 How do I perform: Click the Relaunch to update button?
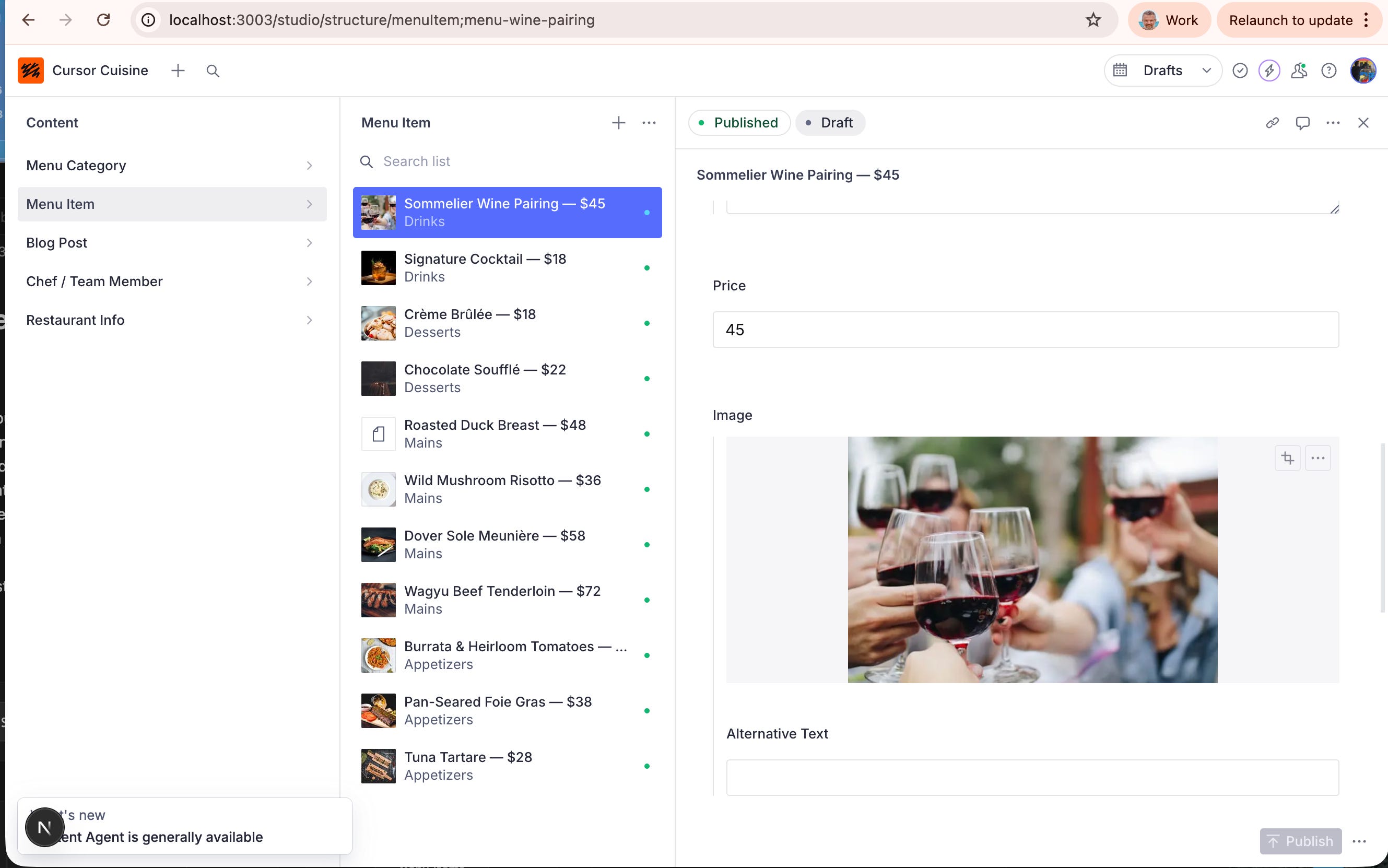click(x=1290, y=20)
